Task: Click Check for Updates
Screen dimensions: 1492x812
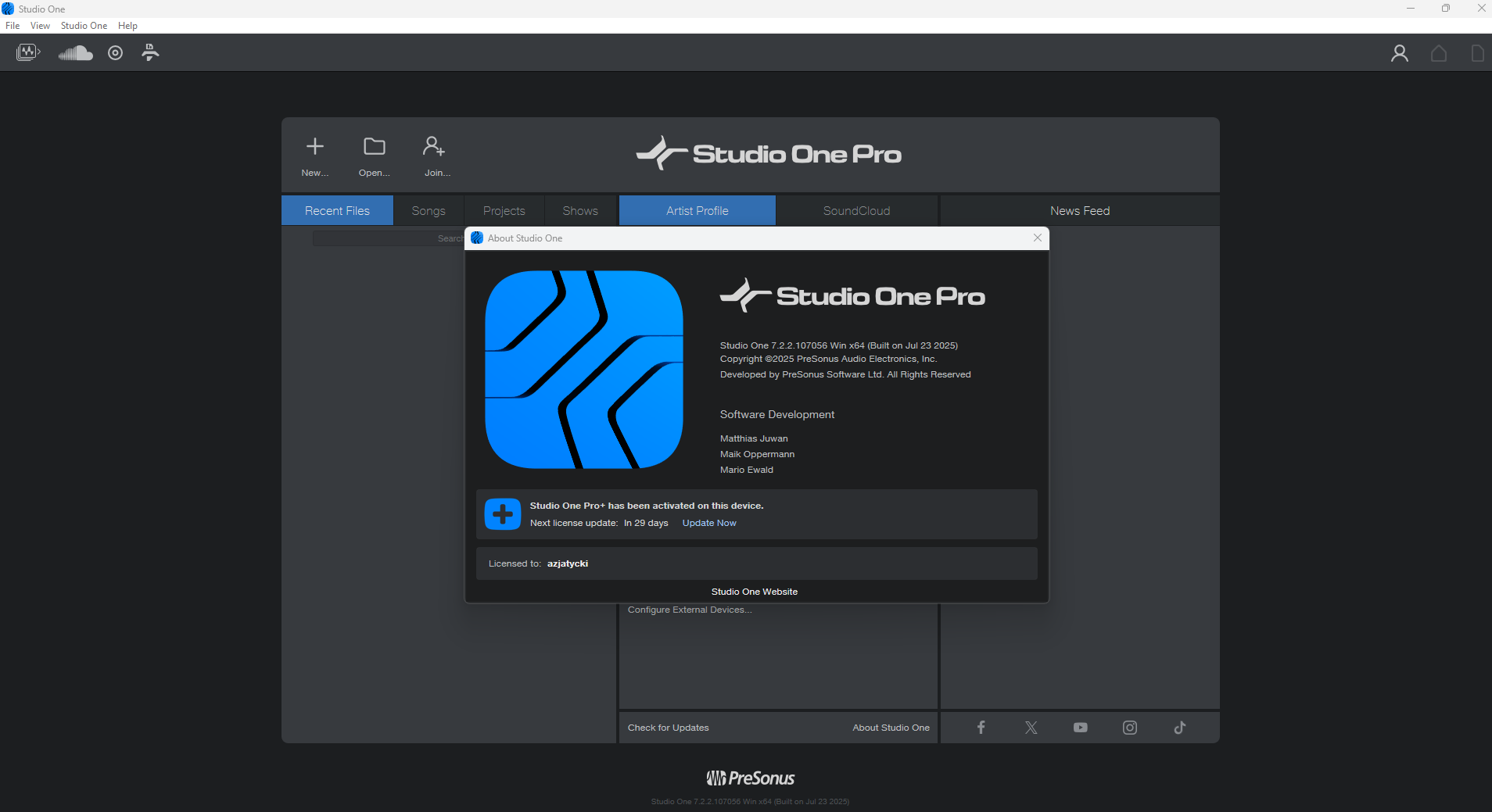Action: tap(669, 728)
